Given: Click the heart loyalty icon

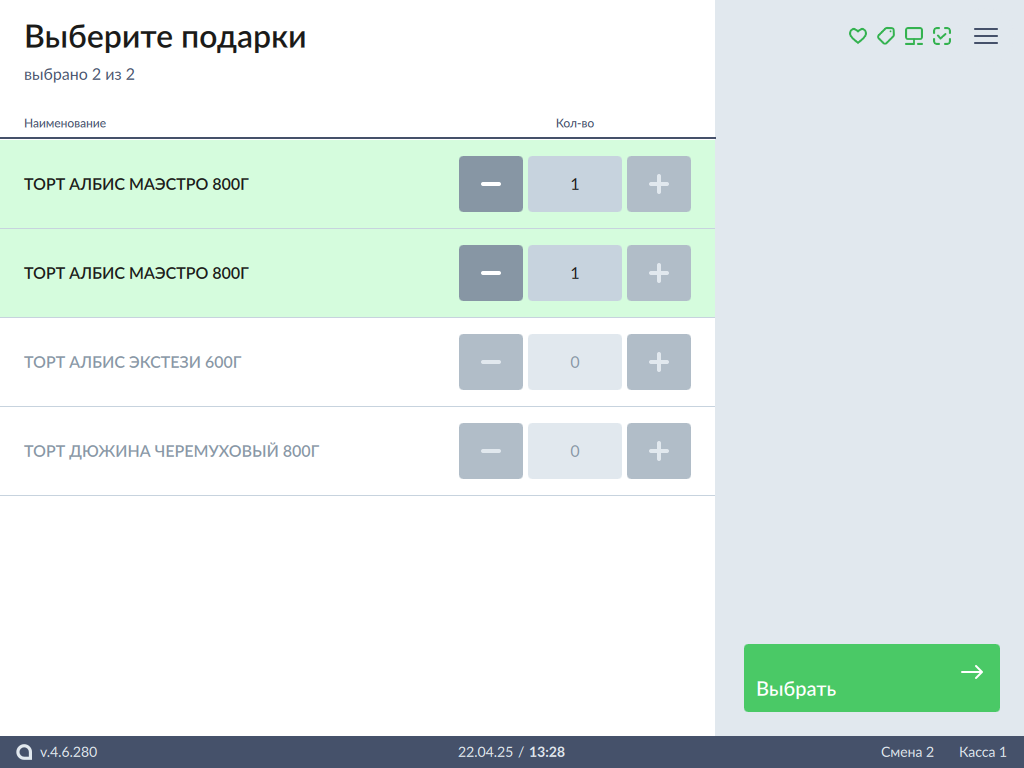Looking at the screenshot, I should coord(857,36).
